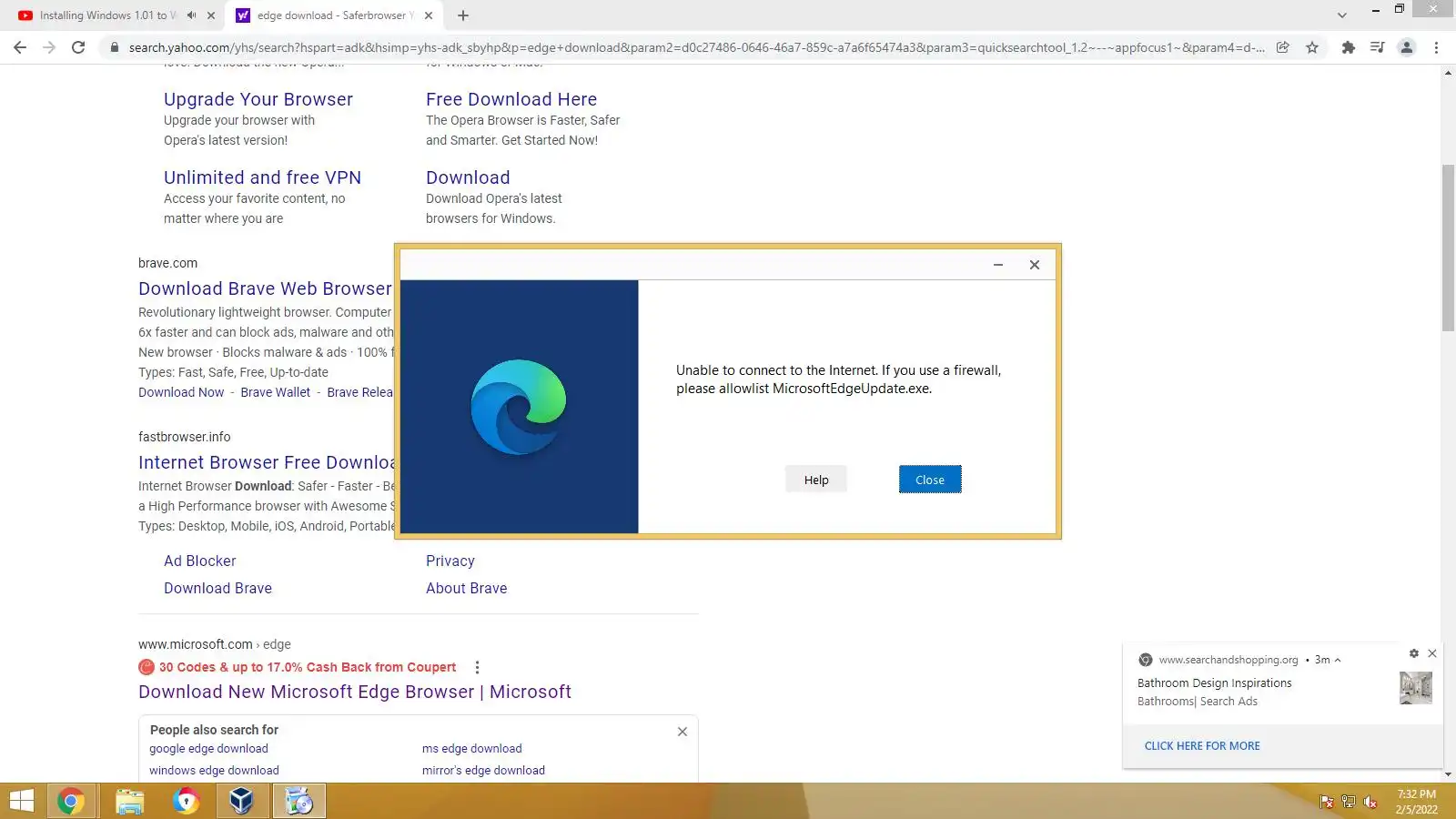Open the network tray icon
This screenshot has width=1456, height=819.
(x=1349, y=802)
